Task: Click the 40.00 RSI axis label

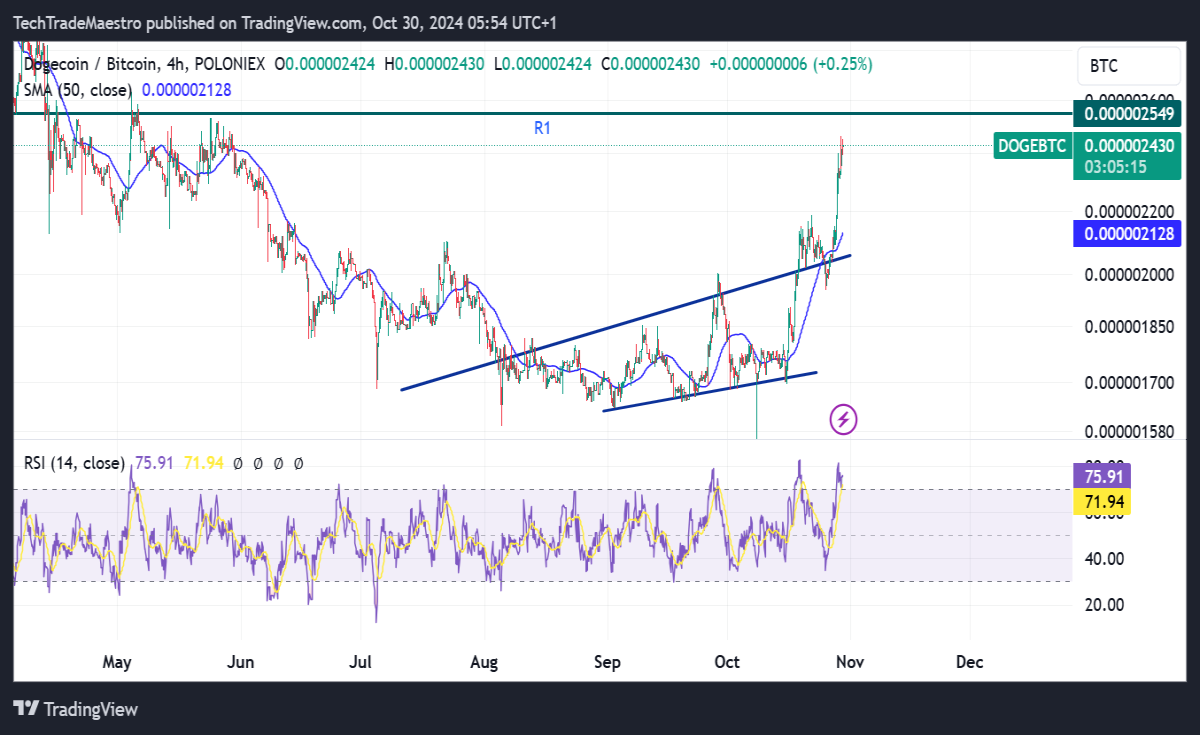Action: pyautogui.click(x=1104, y=559)
